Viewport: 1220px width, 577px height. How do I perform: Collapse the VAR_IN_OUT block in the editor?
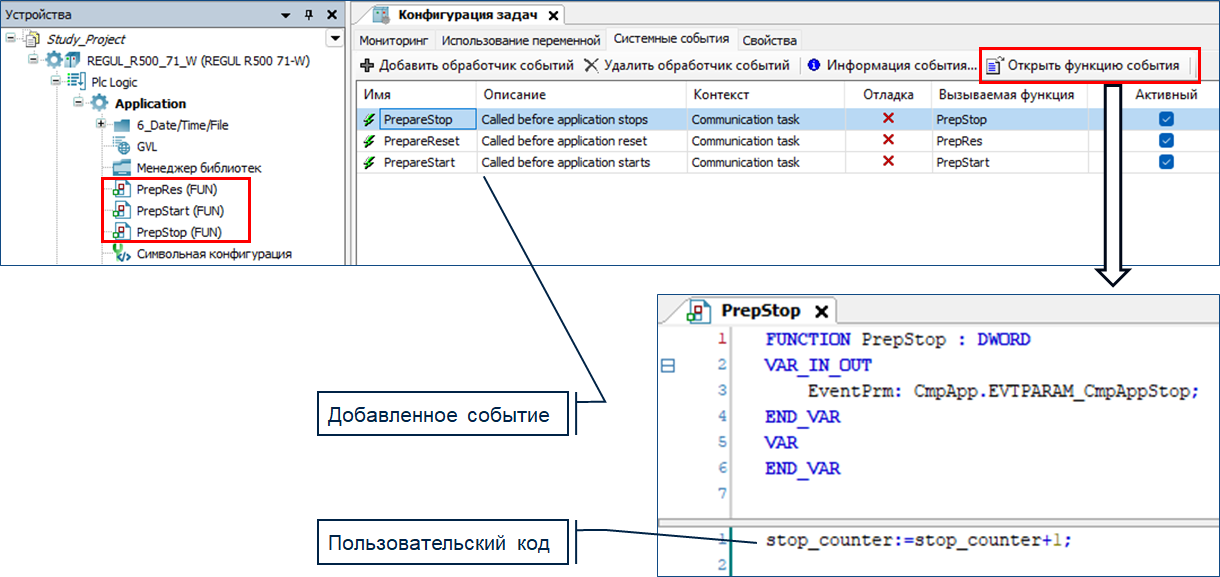[x=668, y=366]
